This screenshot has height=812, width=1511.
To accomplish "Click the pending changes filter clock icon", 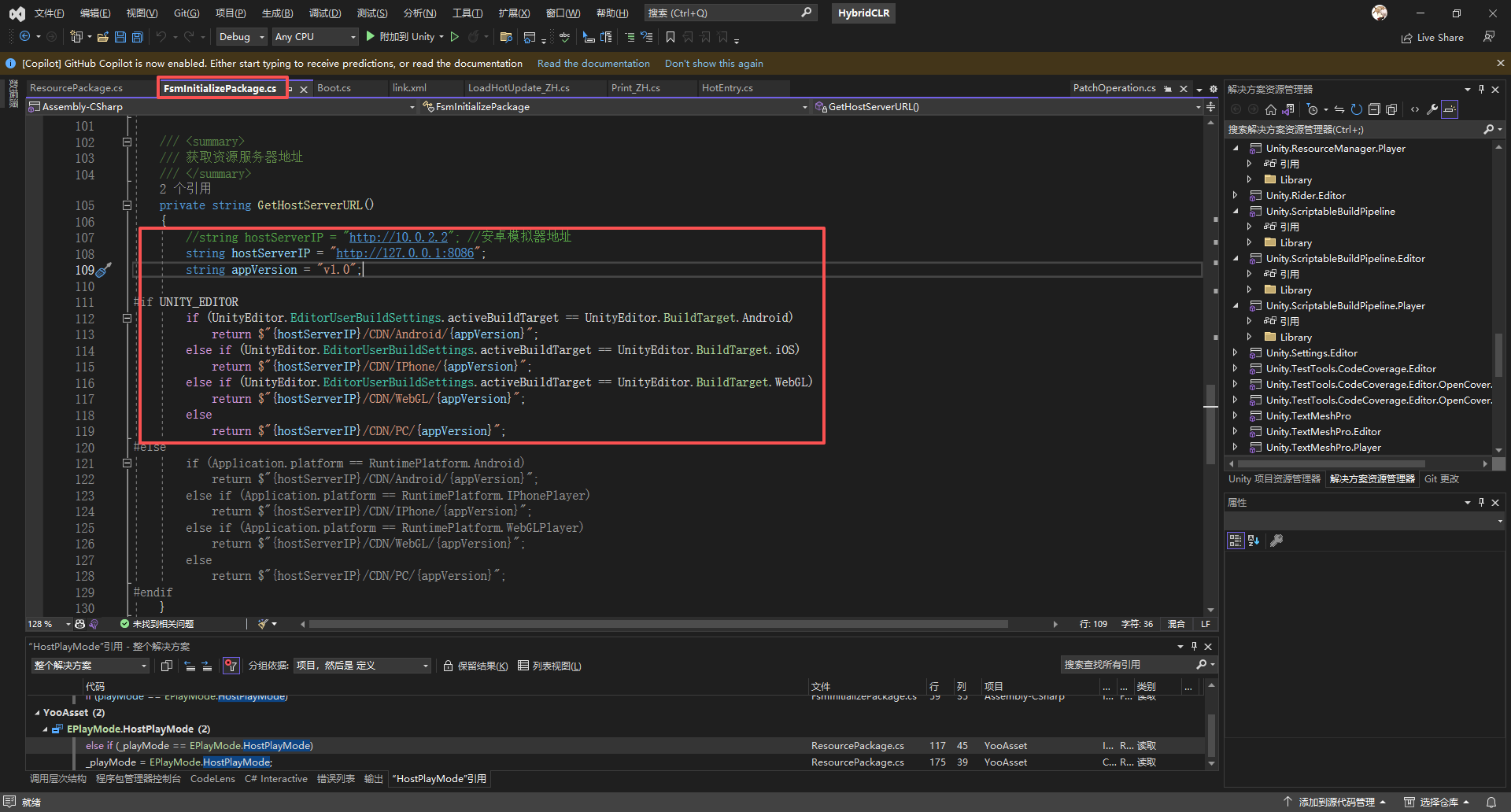I will [x=1312, y=109].
